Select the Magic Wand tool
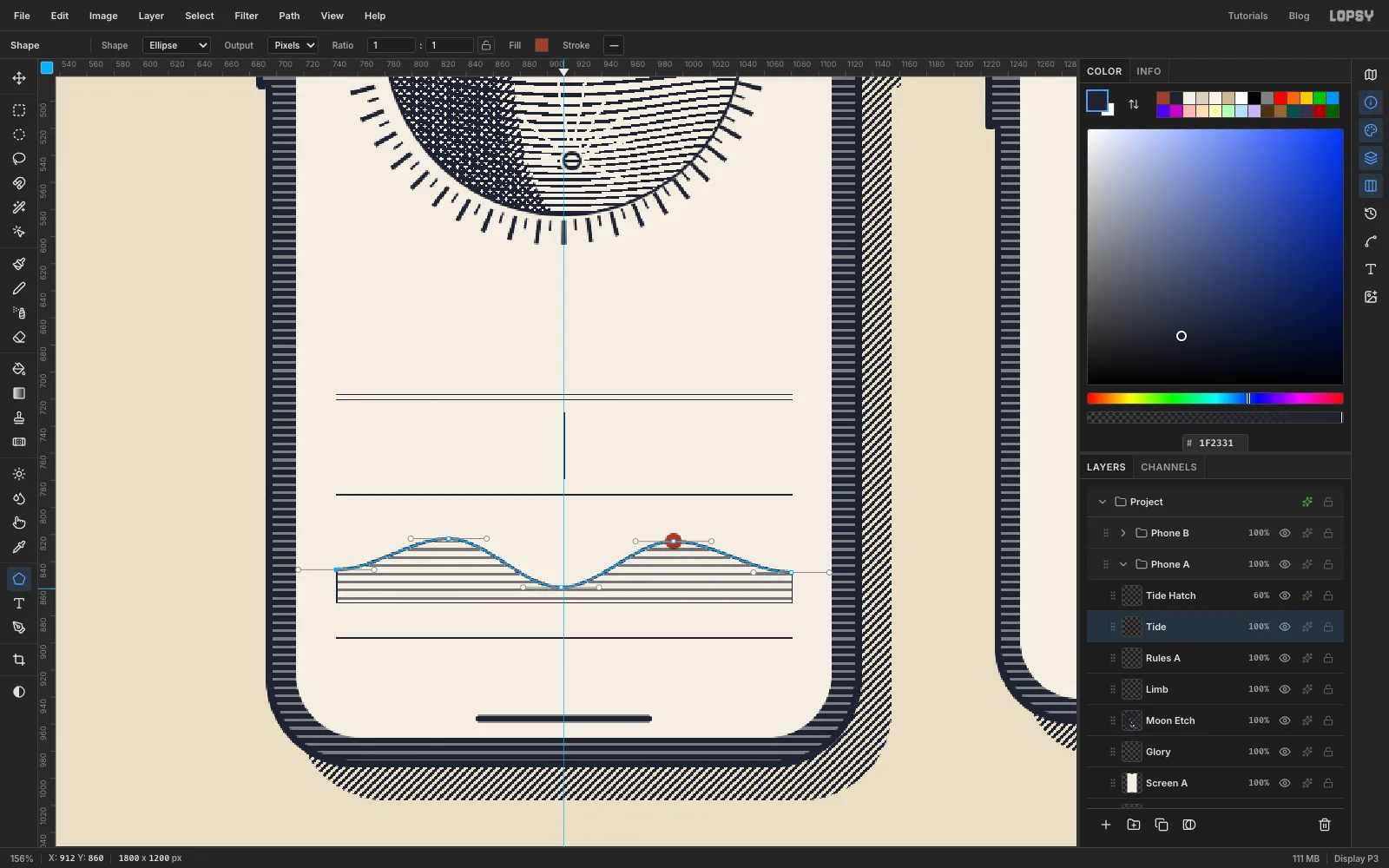 point(19,207)
